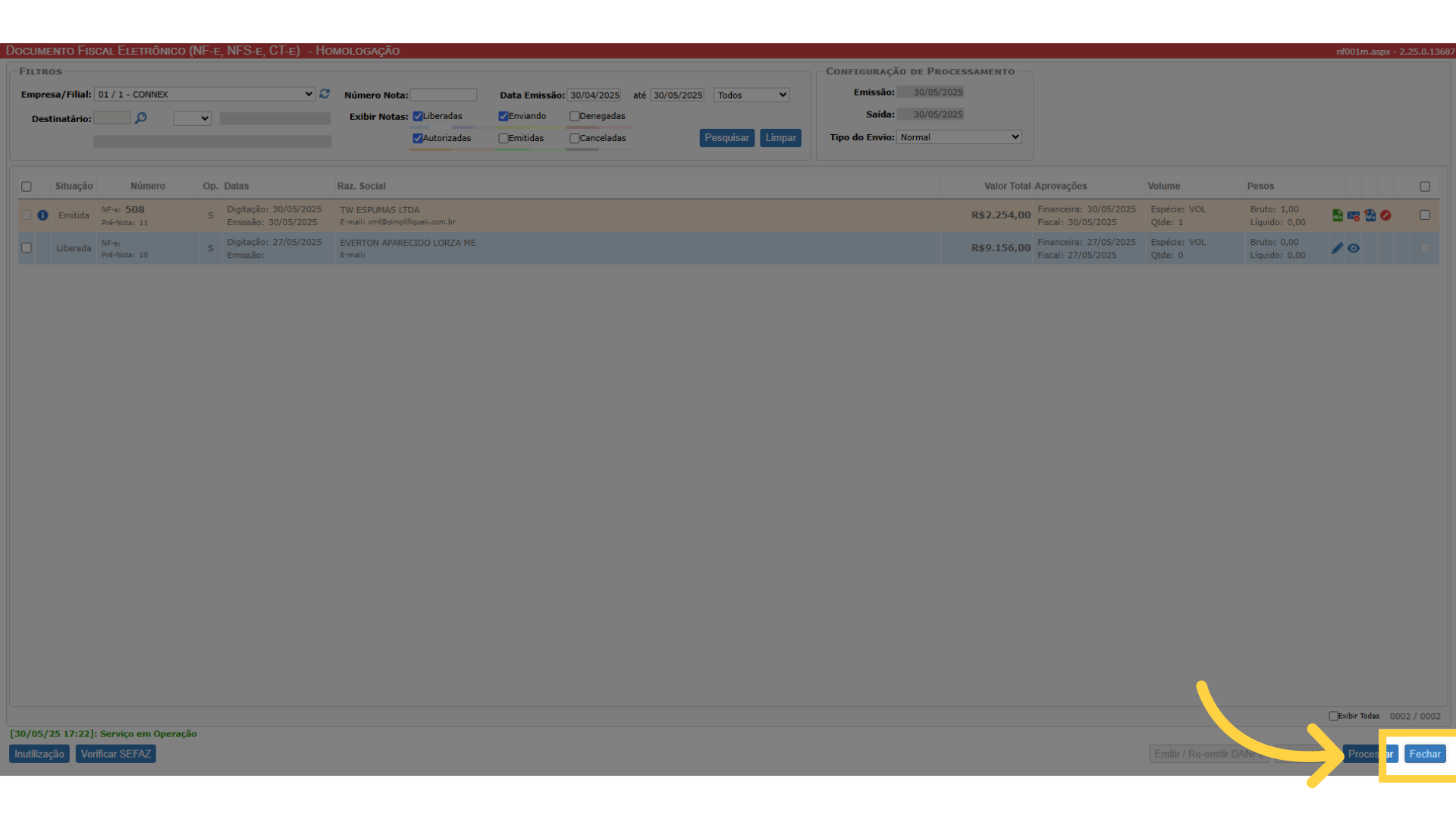
Task: Click the R$2.254,00 value
Action: [1001, 215]
